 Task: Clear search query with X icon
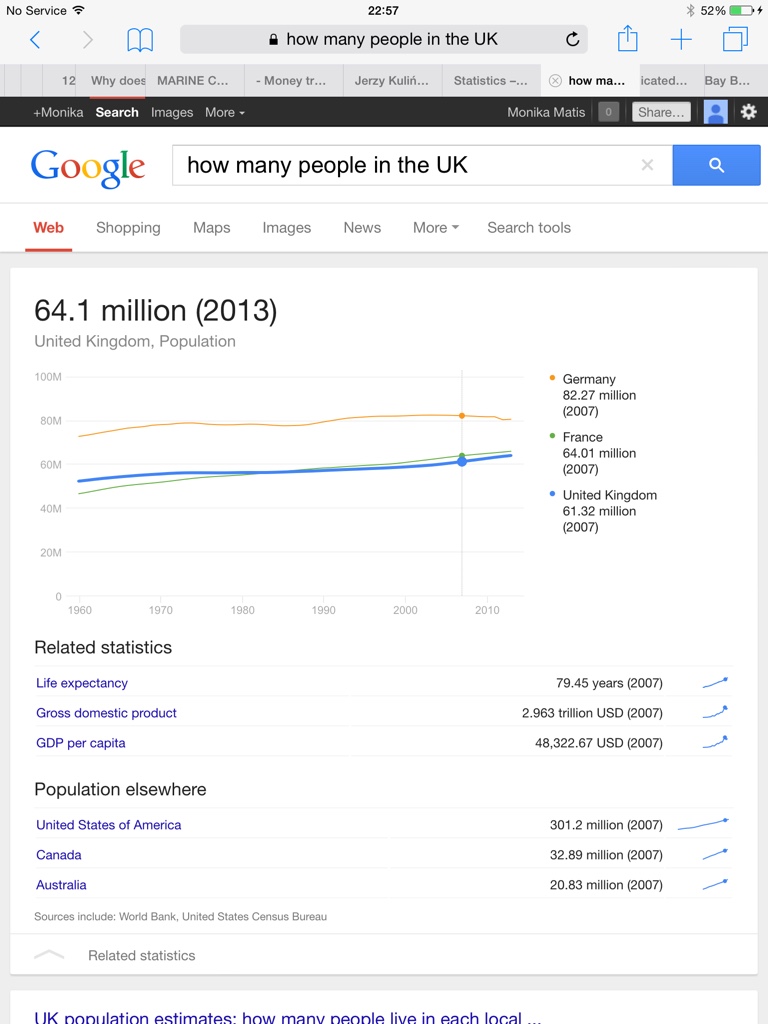tap(647, 165)
